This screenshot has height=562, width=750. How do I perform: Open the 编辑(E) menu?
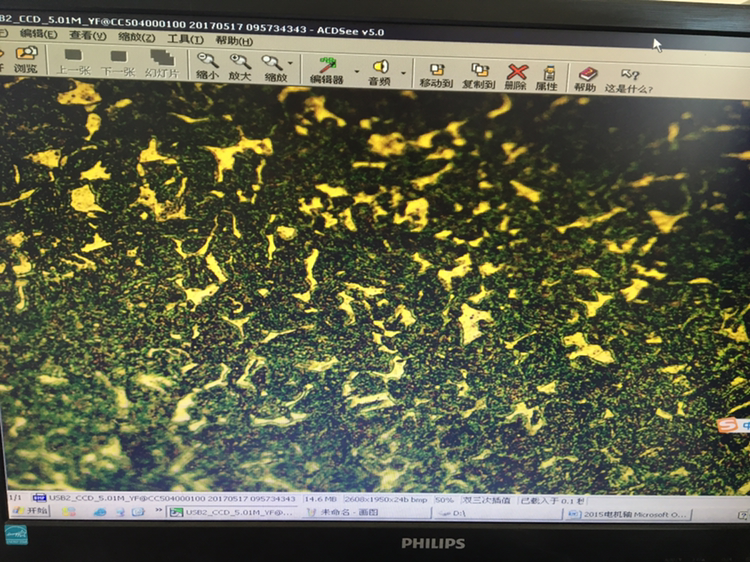click(39, 34)
